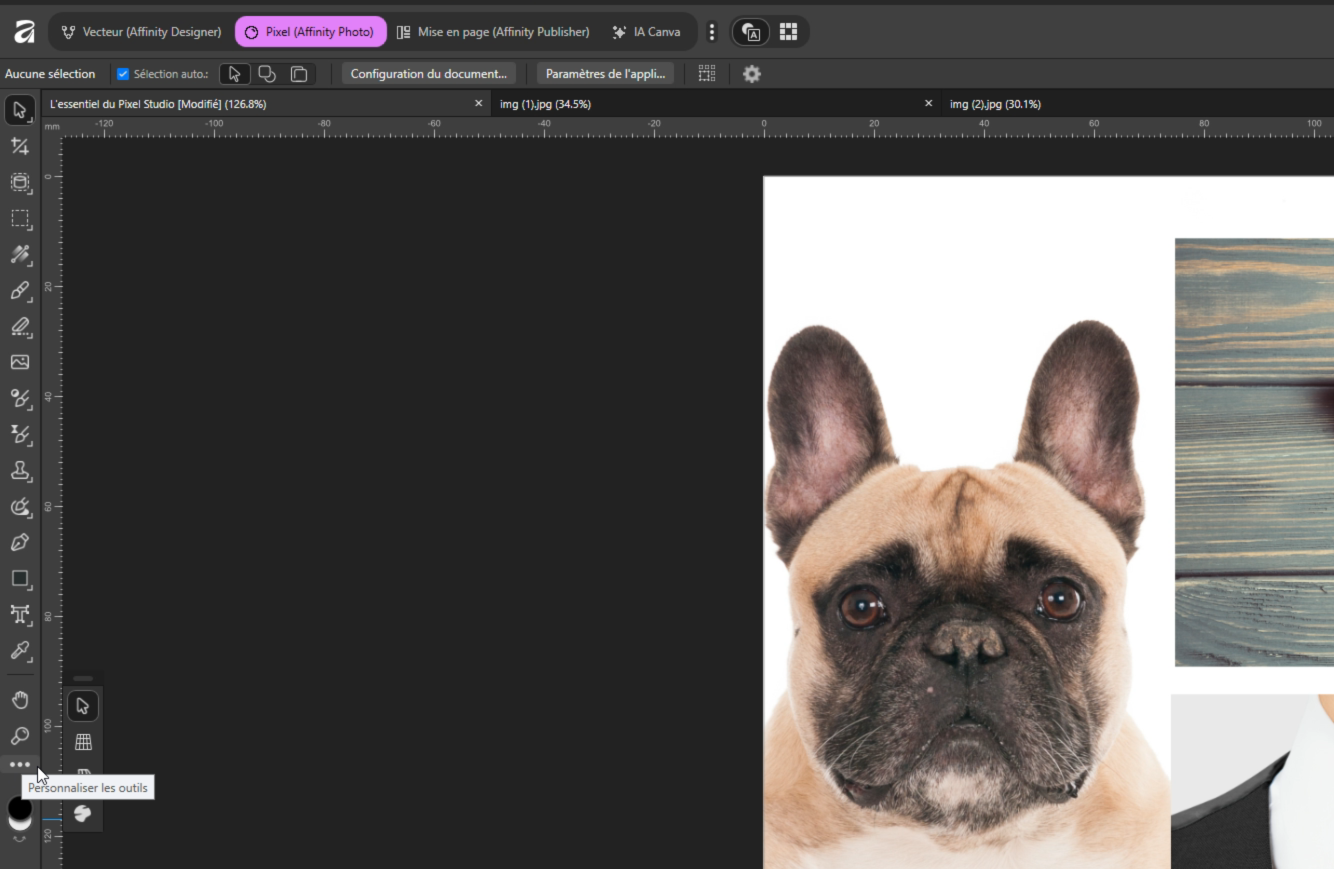
Task: Open the three-dot studio overflow menu
Action: click(711, 32)
